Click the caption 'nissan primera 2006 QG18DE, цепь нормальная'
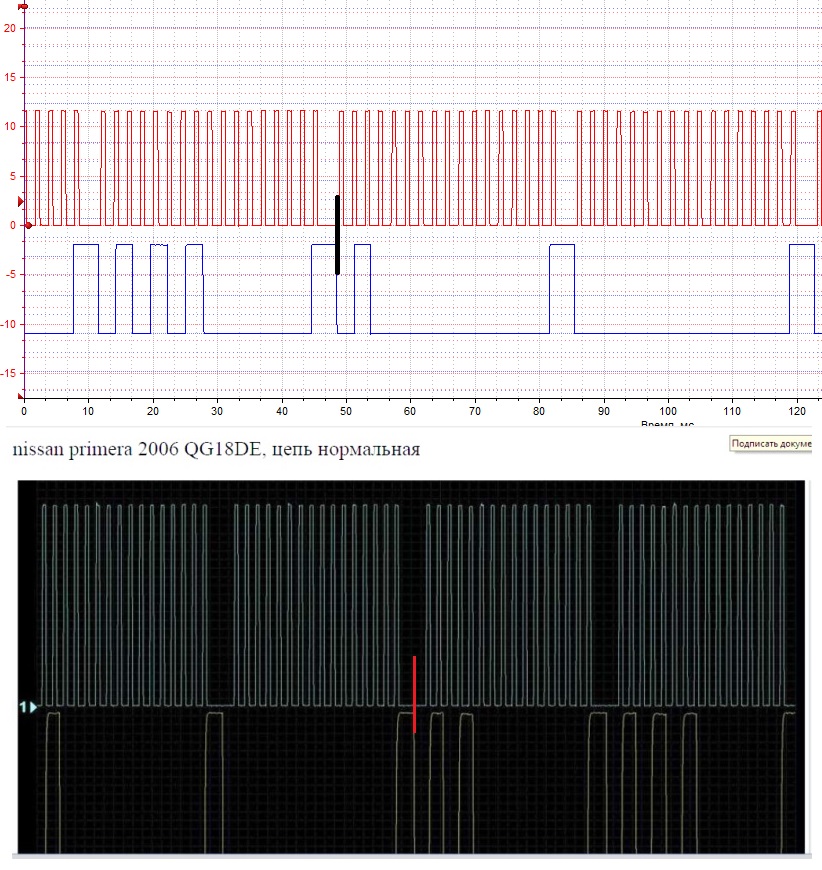The image size is (822, 870). [x=216, y=449]
